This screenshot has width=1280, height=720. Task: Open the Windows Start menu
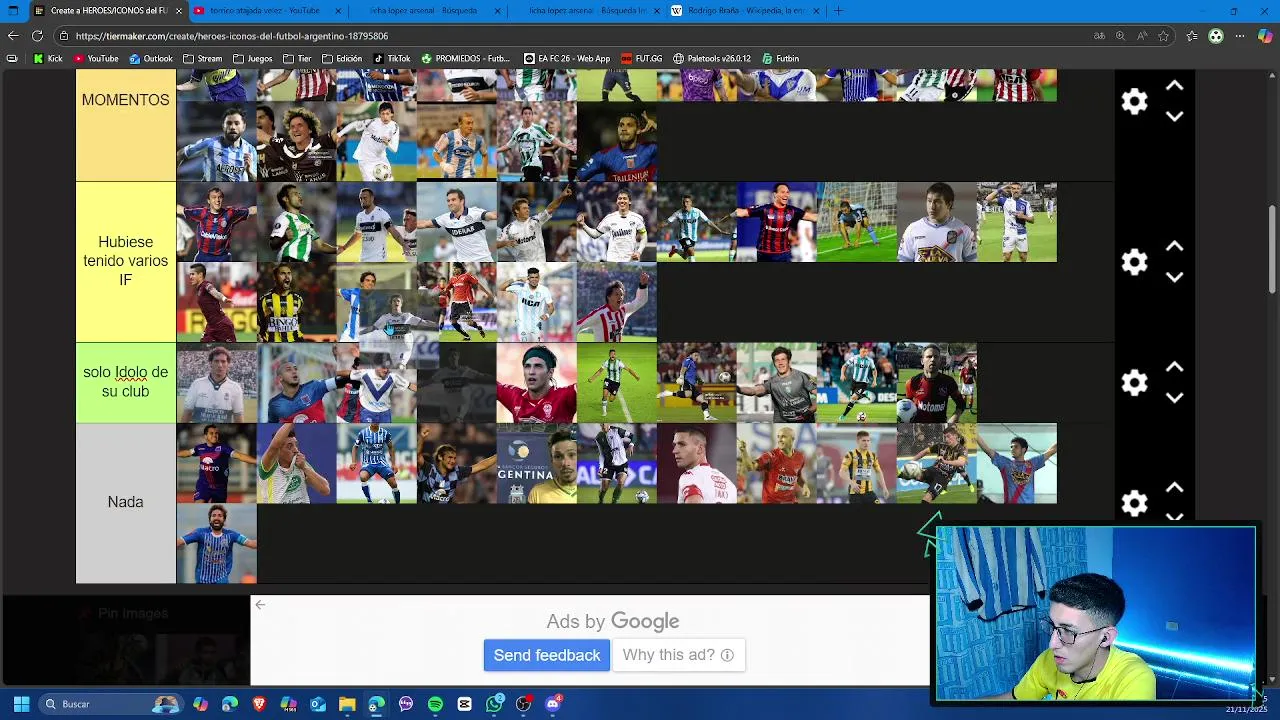[x=21, y=704]
